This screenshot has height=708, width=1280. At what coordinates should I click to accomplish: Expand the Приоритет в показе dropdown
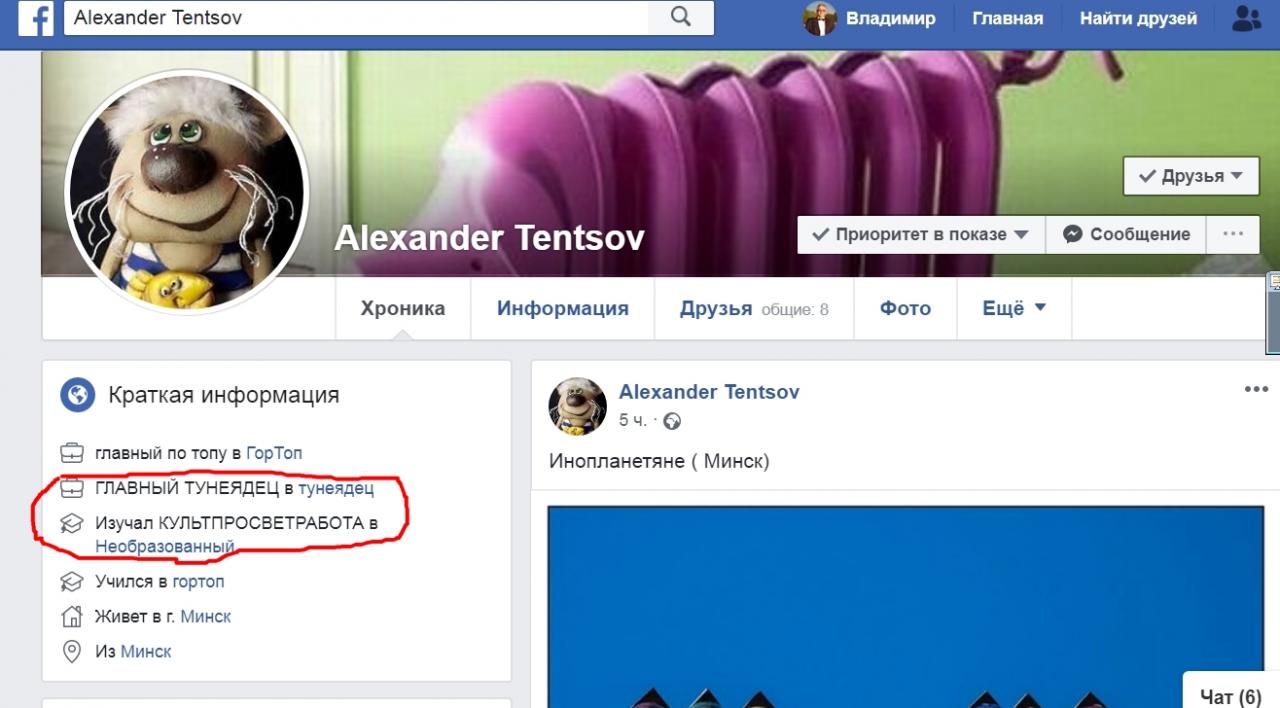921,234
